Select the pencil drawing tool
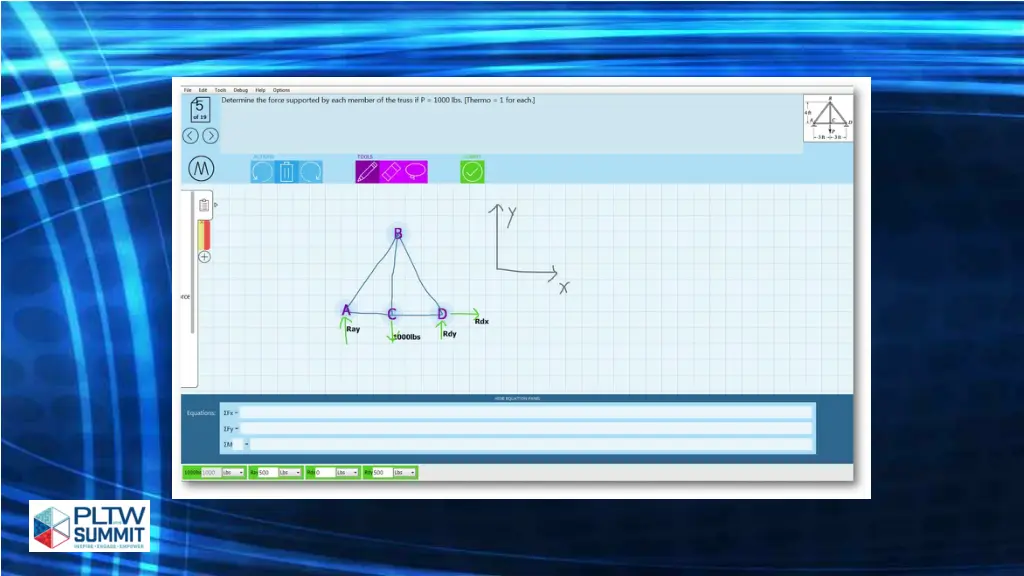 (367, 171)
